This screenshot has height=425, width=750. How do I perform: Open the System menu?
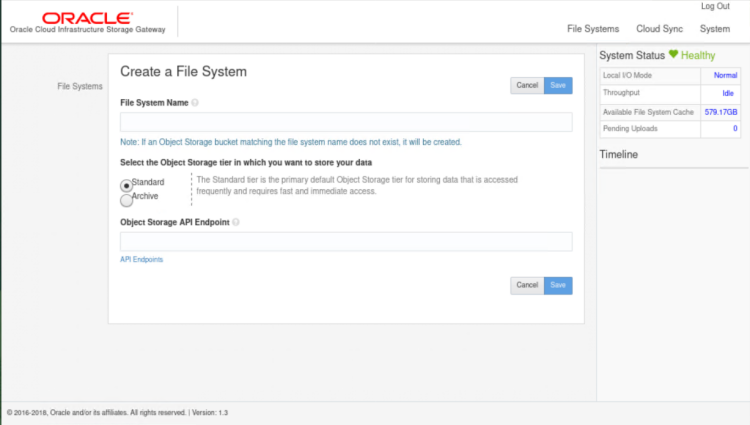pyautogui.click(x=715, y=29)
